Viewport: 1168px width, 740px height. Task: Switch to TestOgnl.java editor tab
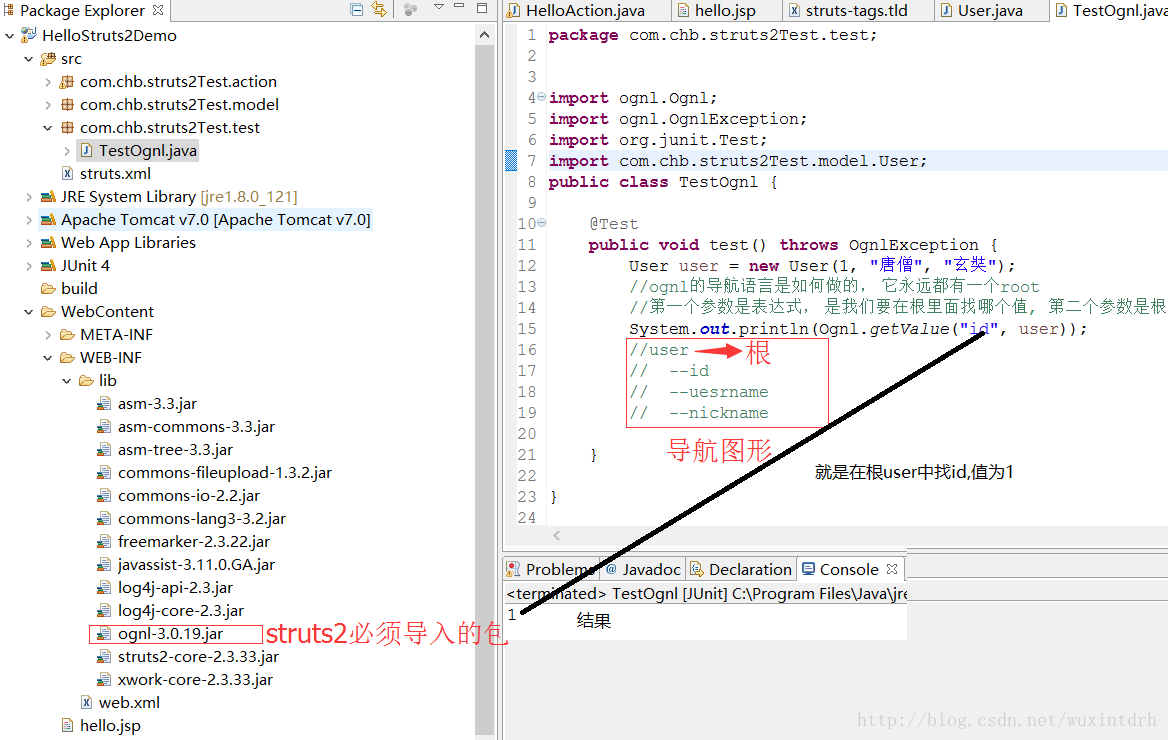click(1110, 10)
